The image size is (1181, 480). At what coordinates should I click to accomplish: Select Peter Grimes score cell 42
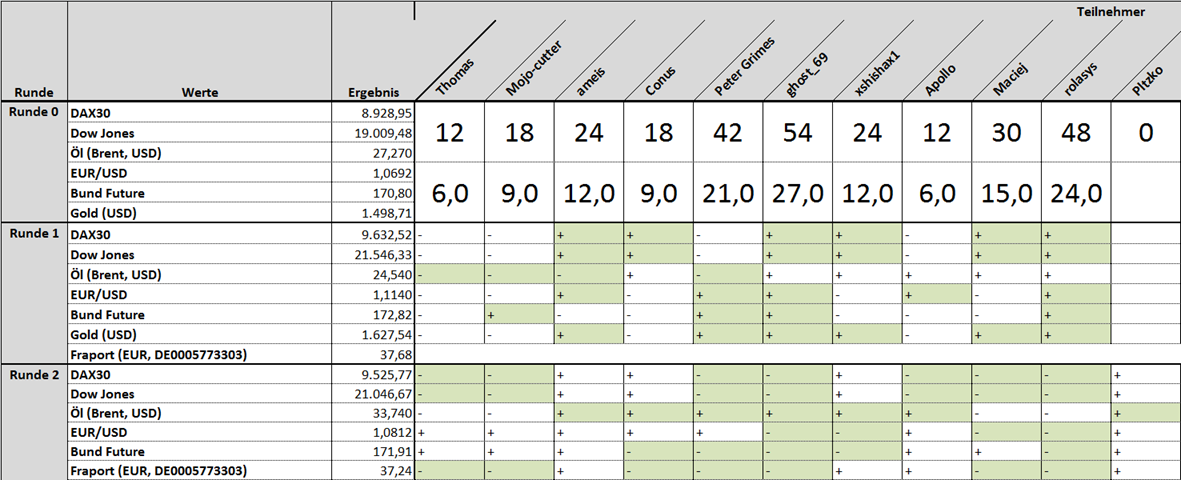pyautogui.click(x=728, y=133)
